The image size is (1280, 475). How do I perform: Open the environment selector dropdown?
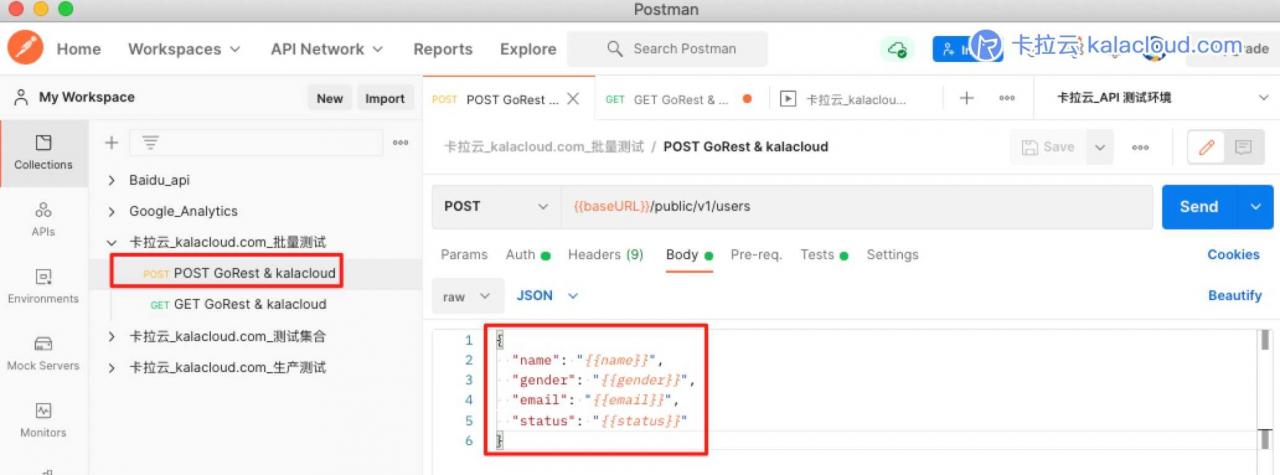(x=1162, y=98)
